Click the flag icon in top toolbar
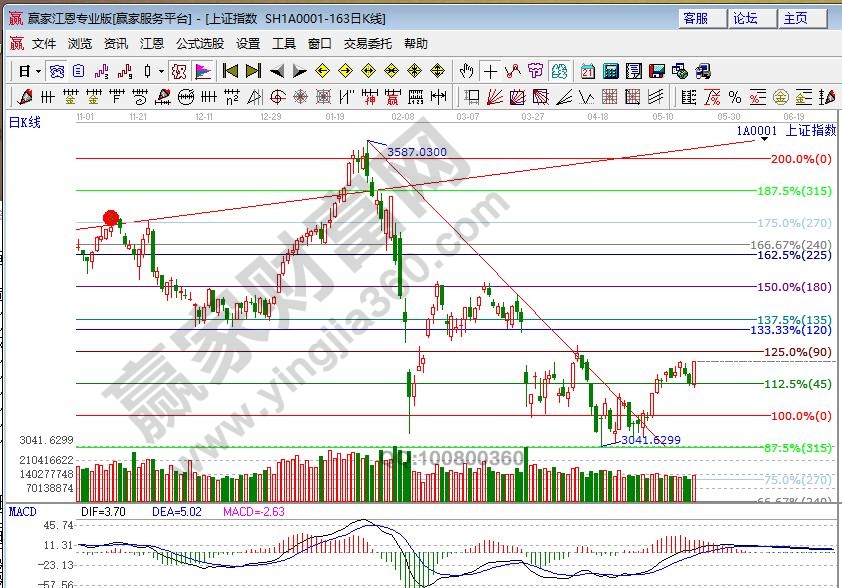 click(x=203, y=71)
